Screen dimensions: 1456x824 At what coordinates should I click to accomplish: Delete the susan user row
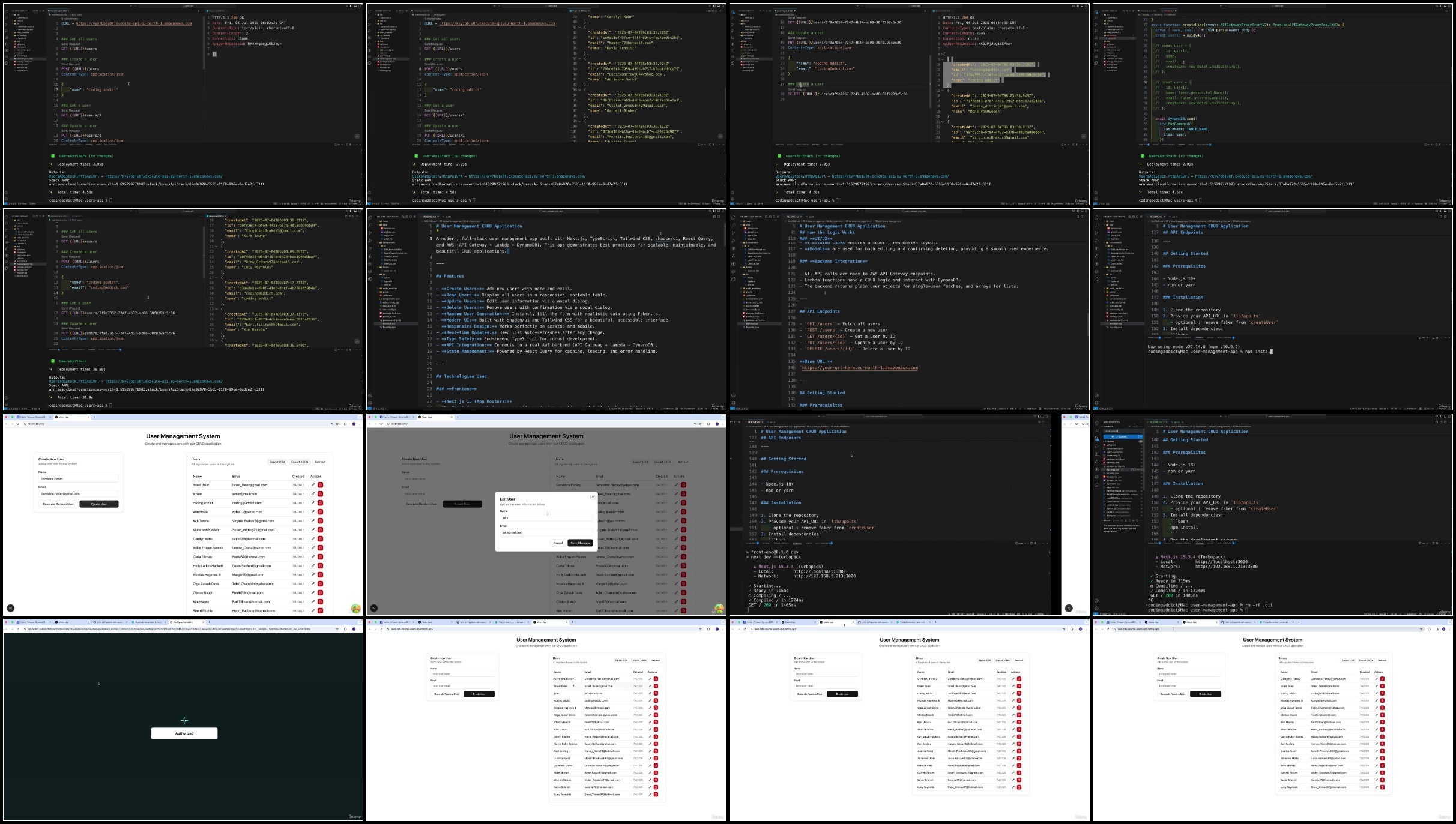click(x=320, y=494)
